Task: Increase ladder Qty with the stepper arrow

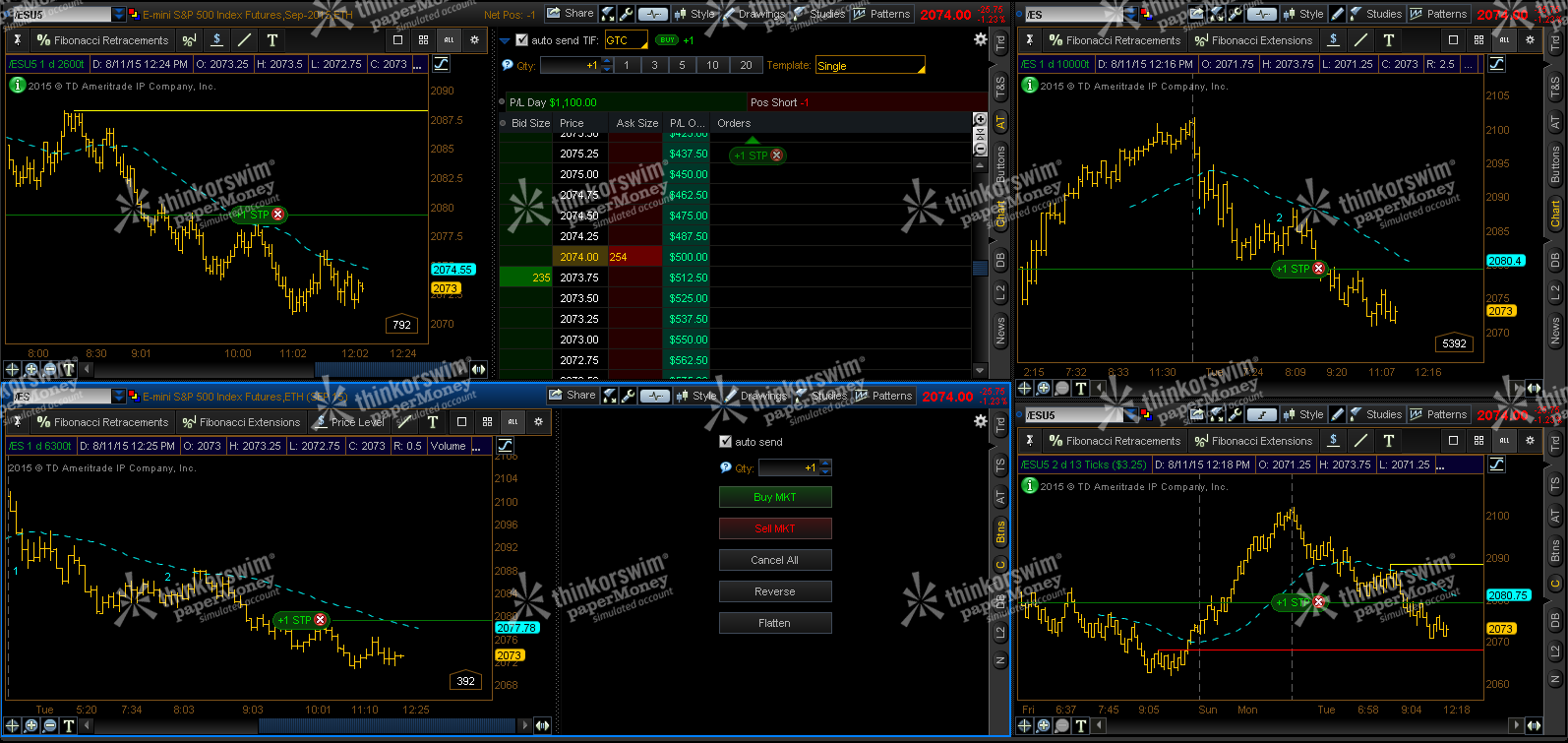Action: click(x=607, y=61)
